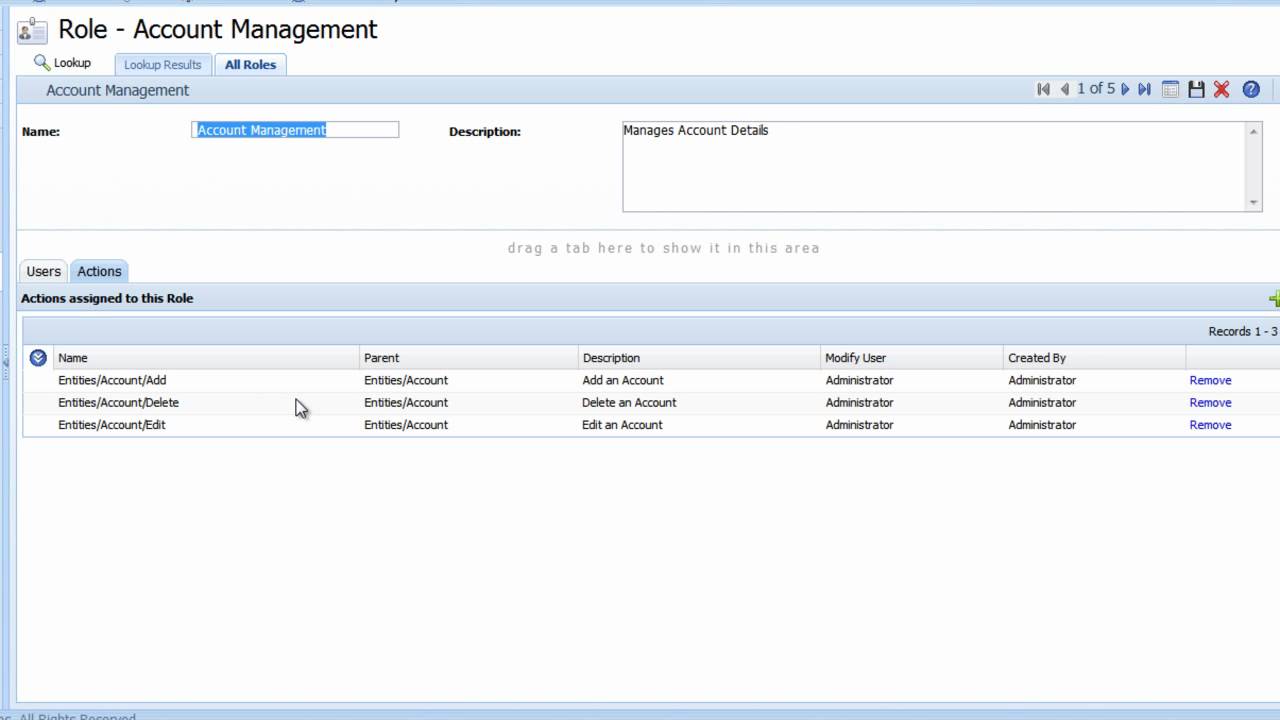Go to the first role record
Viewport: 1280px width, 720px height.
tap(1043, 89)
